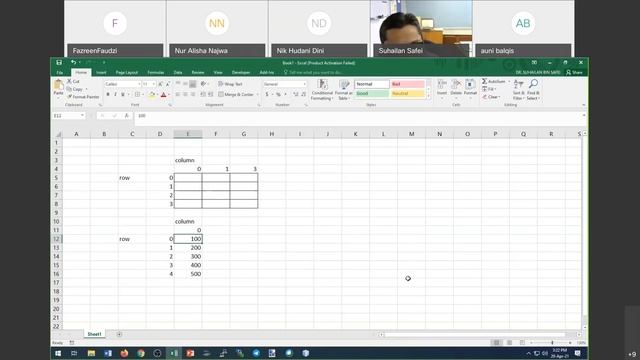This screenshot has width=640, height=360.
Task: Apply the font color red A
Action: click(x=163, y=95)
